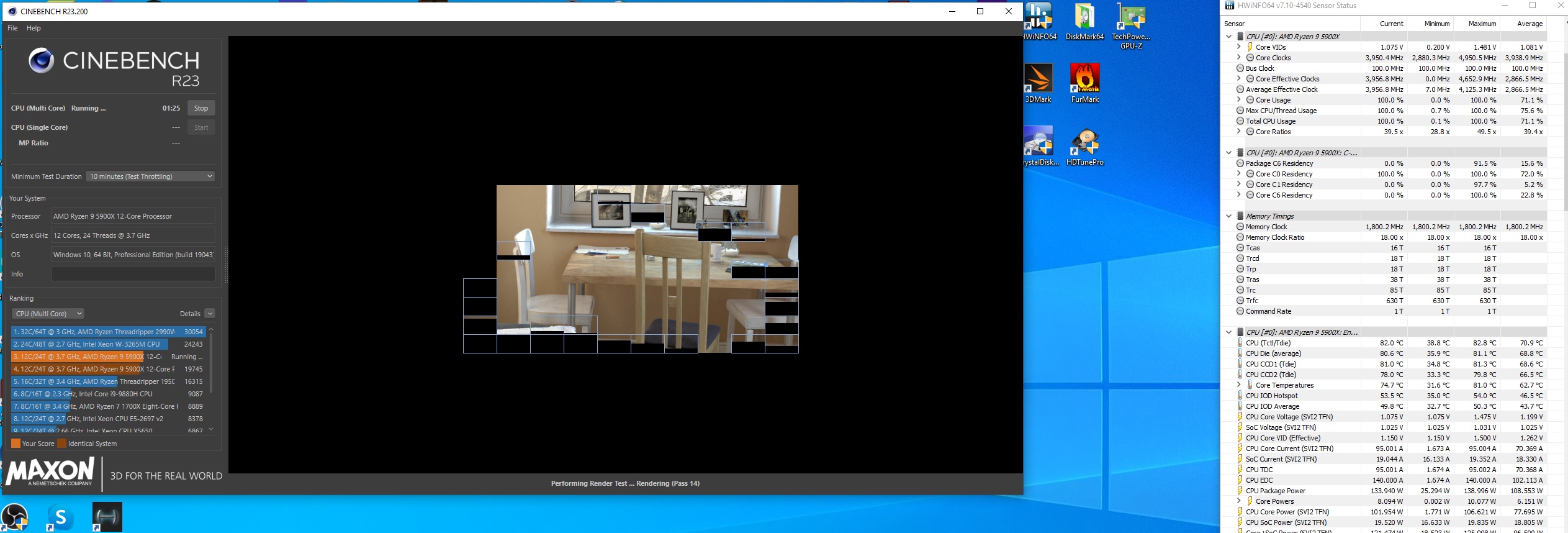1568x533 pixels.
Task: Click the brown Identical System legend swatch
Action: click(x=61, y=444)
